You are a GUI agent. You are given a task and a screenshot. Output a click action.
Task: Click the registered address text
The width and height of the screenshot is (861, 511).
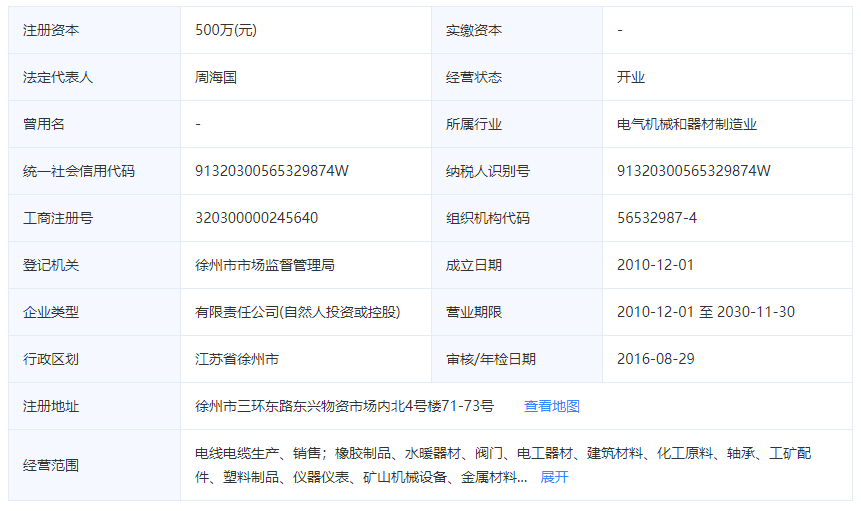click(344, 406)
